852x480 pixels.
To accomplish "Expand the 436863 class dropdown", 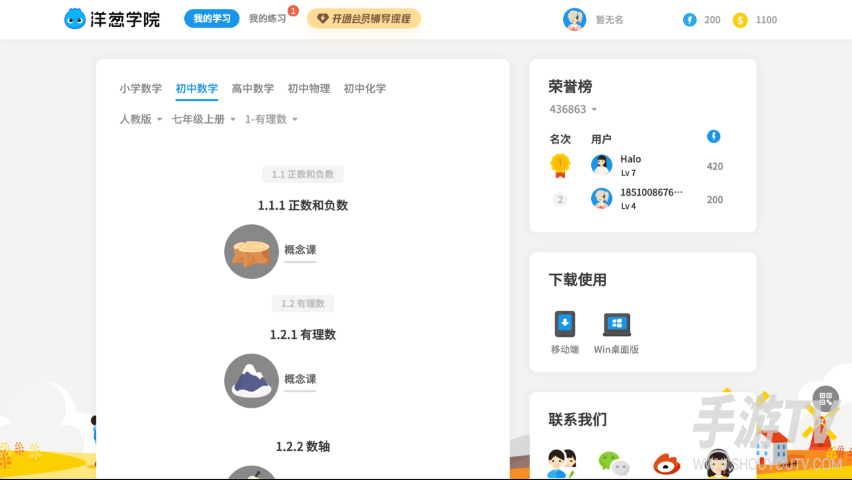I will [x=573, y=109].
